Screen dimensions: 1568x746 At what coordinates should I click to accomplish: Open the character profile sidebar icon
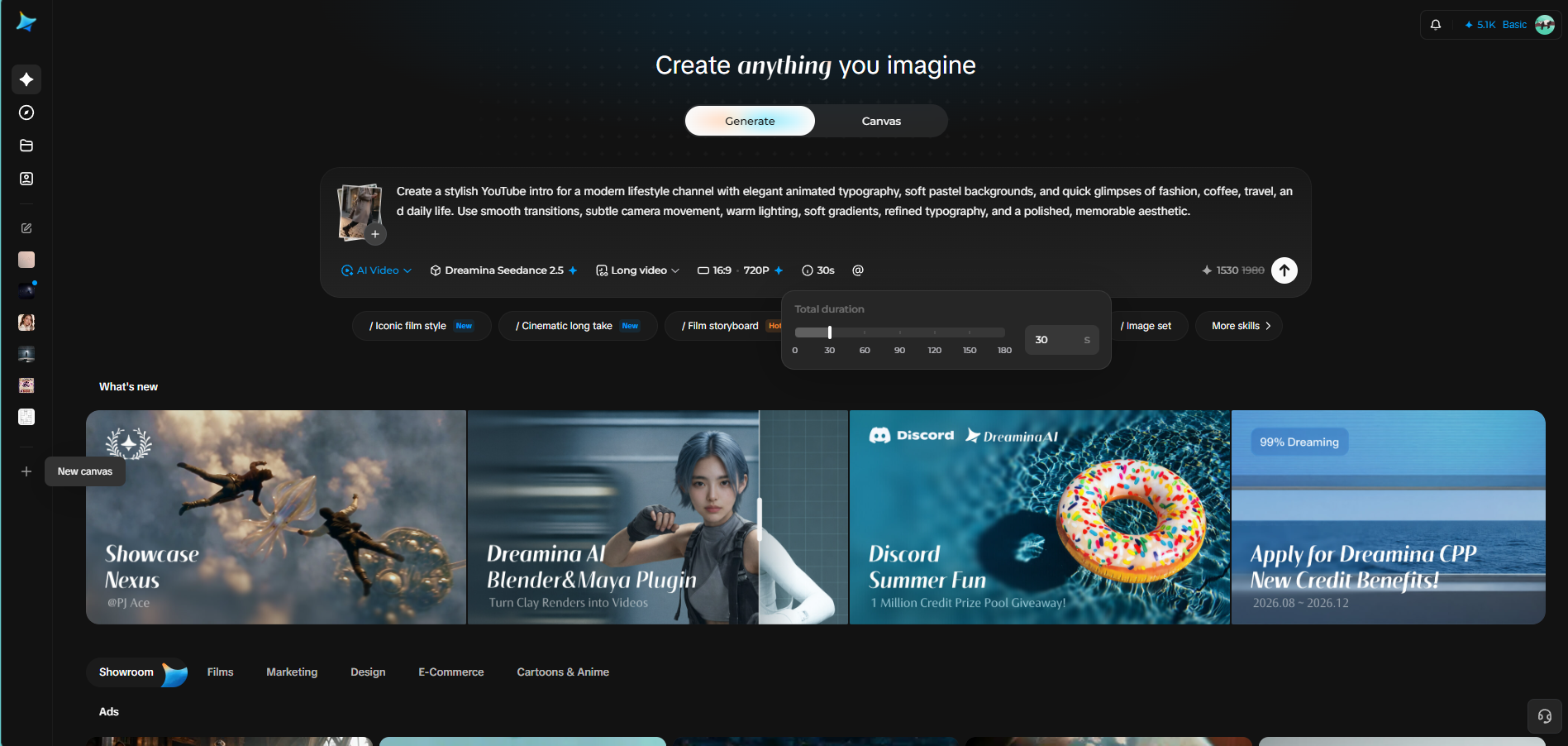click(x=26, y=179)
